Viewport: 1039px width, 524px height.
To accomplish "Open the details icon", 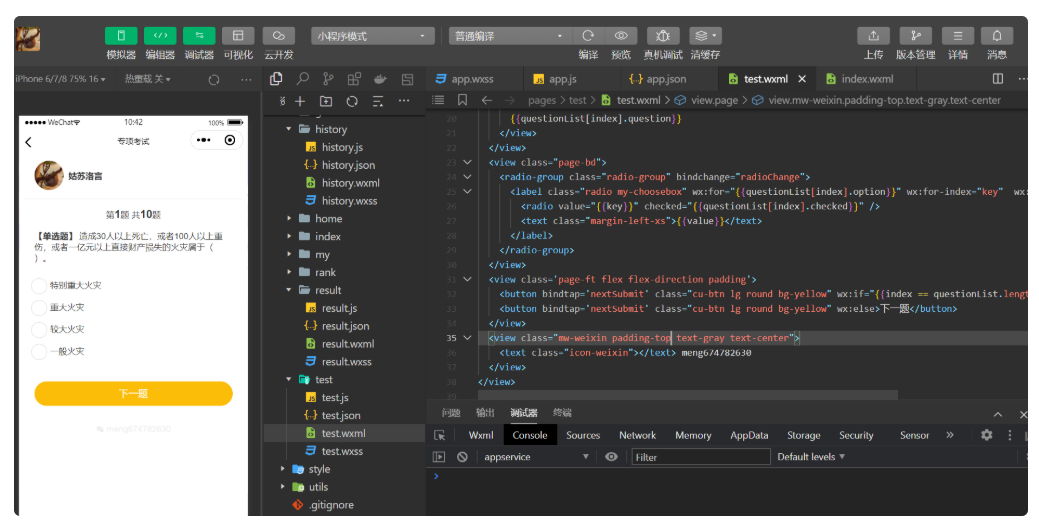I will tap(957, 36).
